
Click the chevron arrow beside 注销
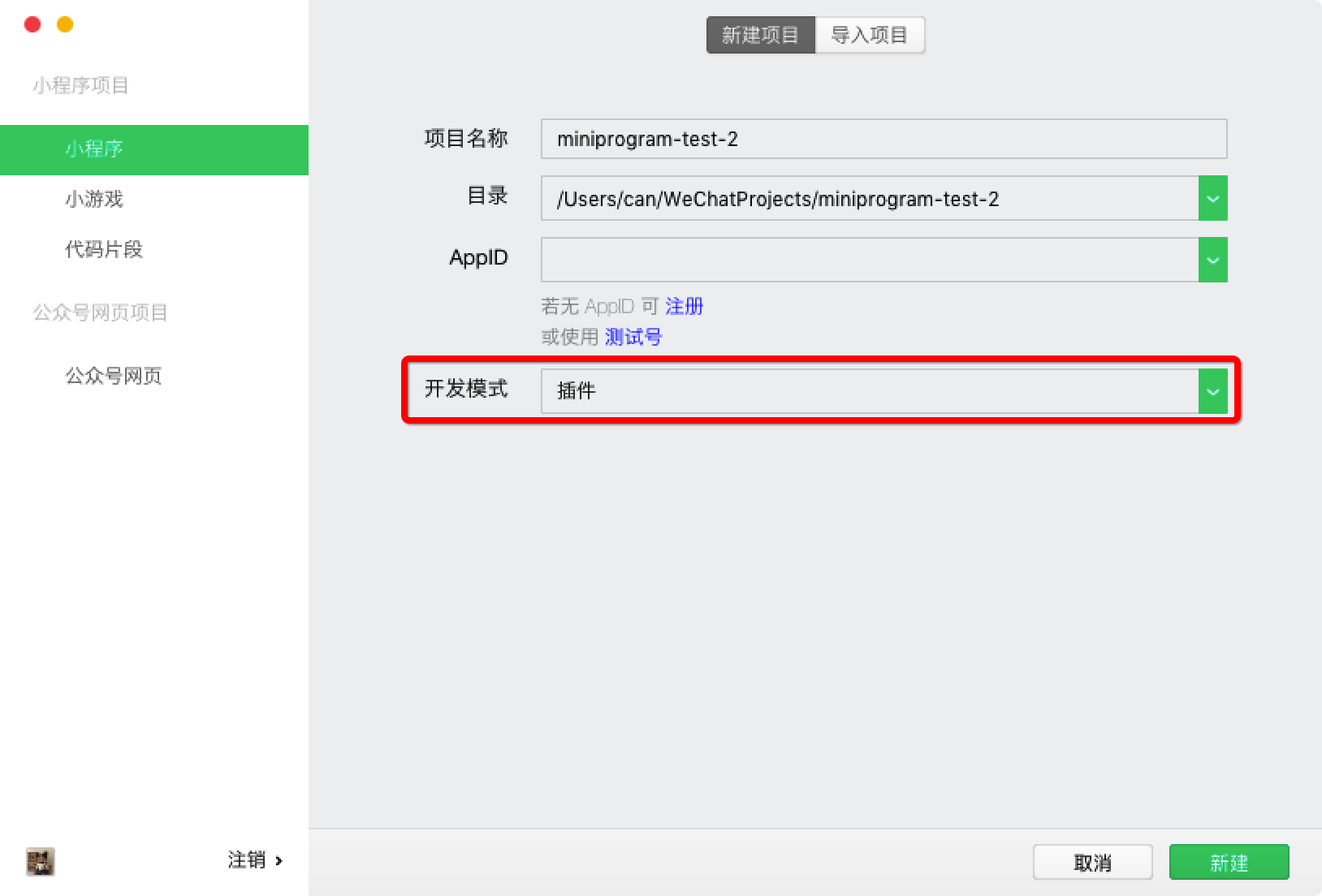tap(279, 860)
